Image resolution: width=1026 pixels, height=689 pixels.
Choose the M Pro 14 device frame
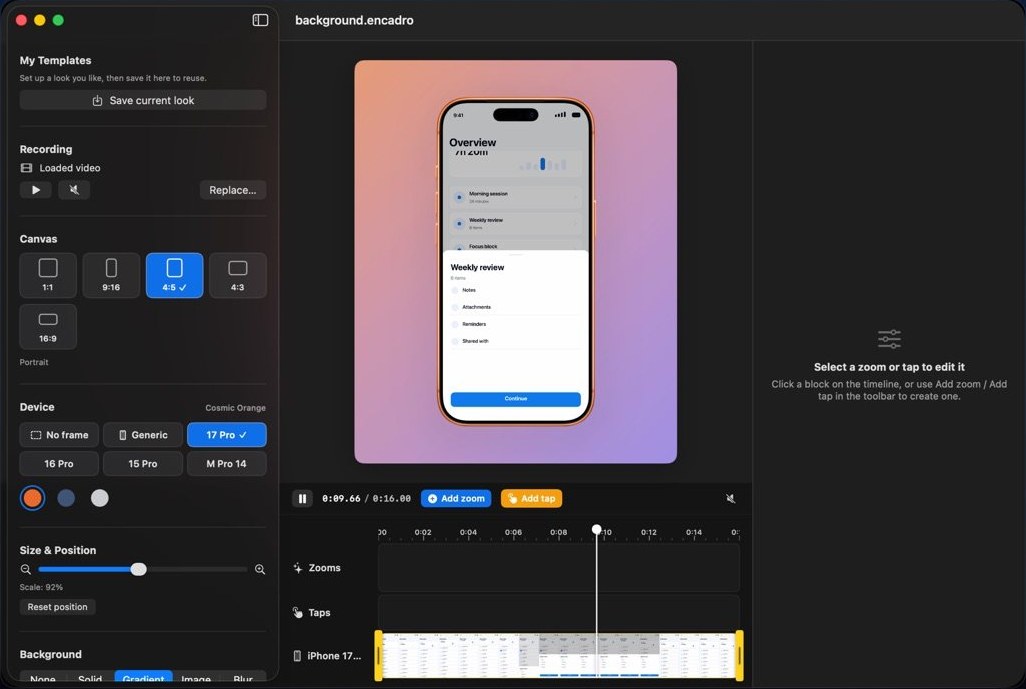[226, 463]
